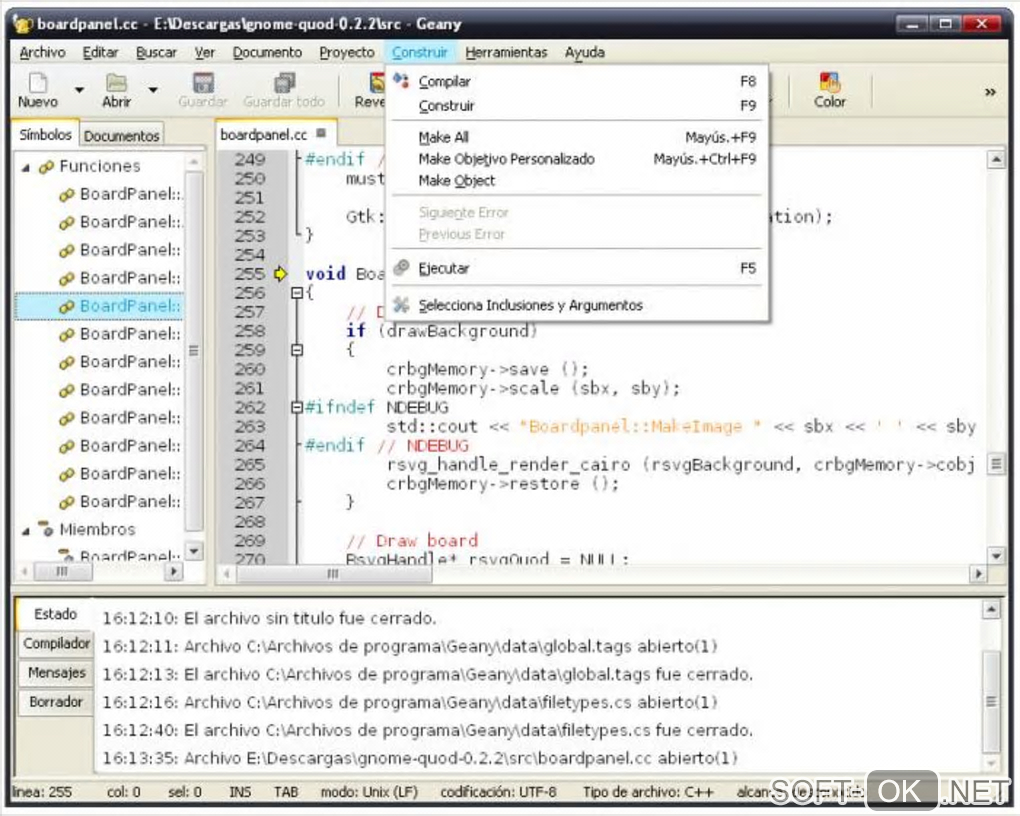Click the log entry at 16:12:16
Viewport: 1020px width, 816px height.
[x=410, y=702]
